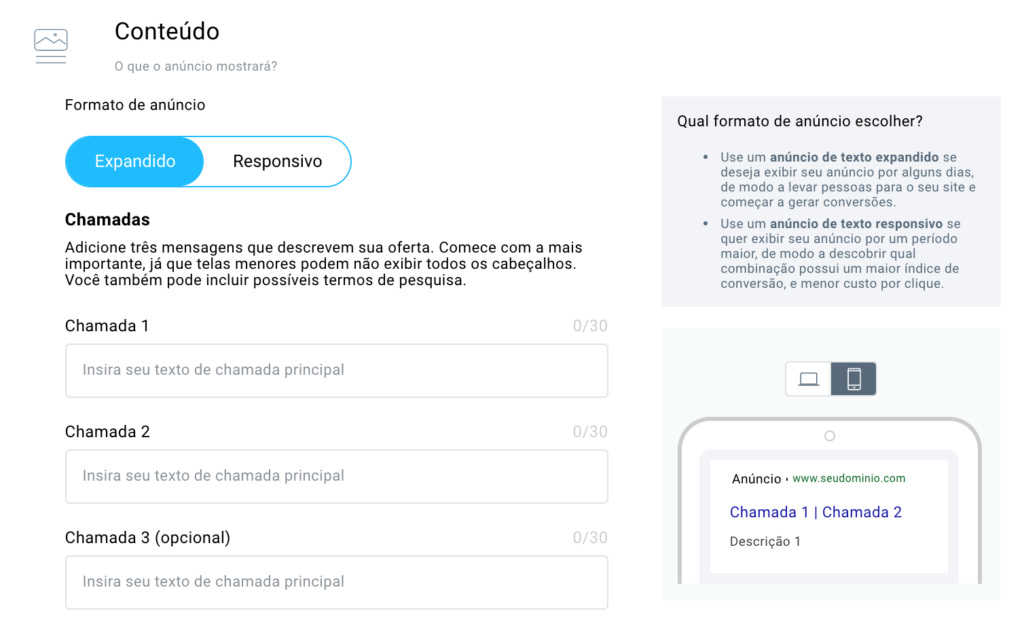Click the Chamada 2 character counter 0/30
This screenshot has width=1024, height=630.
point(590,432)
